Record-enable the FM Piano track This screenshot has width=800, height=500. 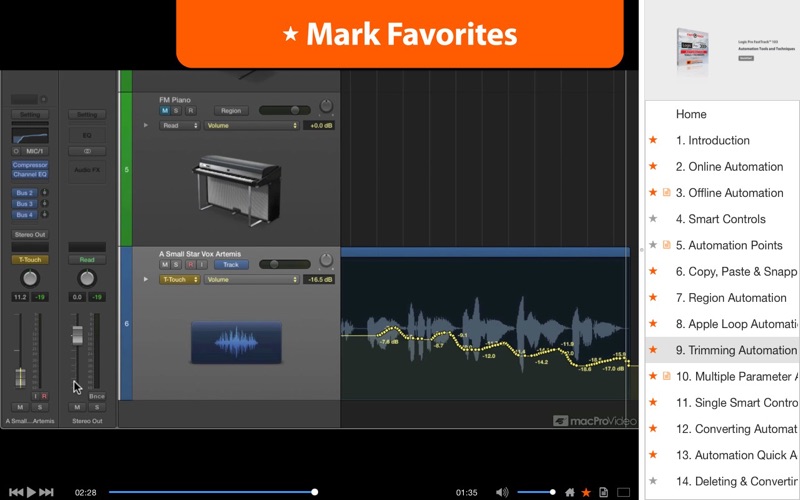(190, 110)
